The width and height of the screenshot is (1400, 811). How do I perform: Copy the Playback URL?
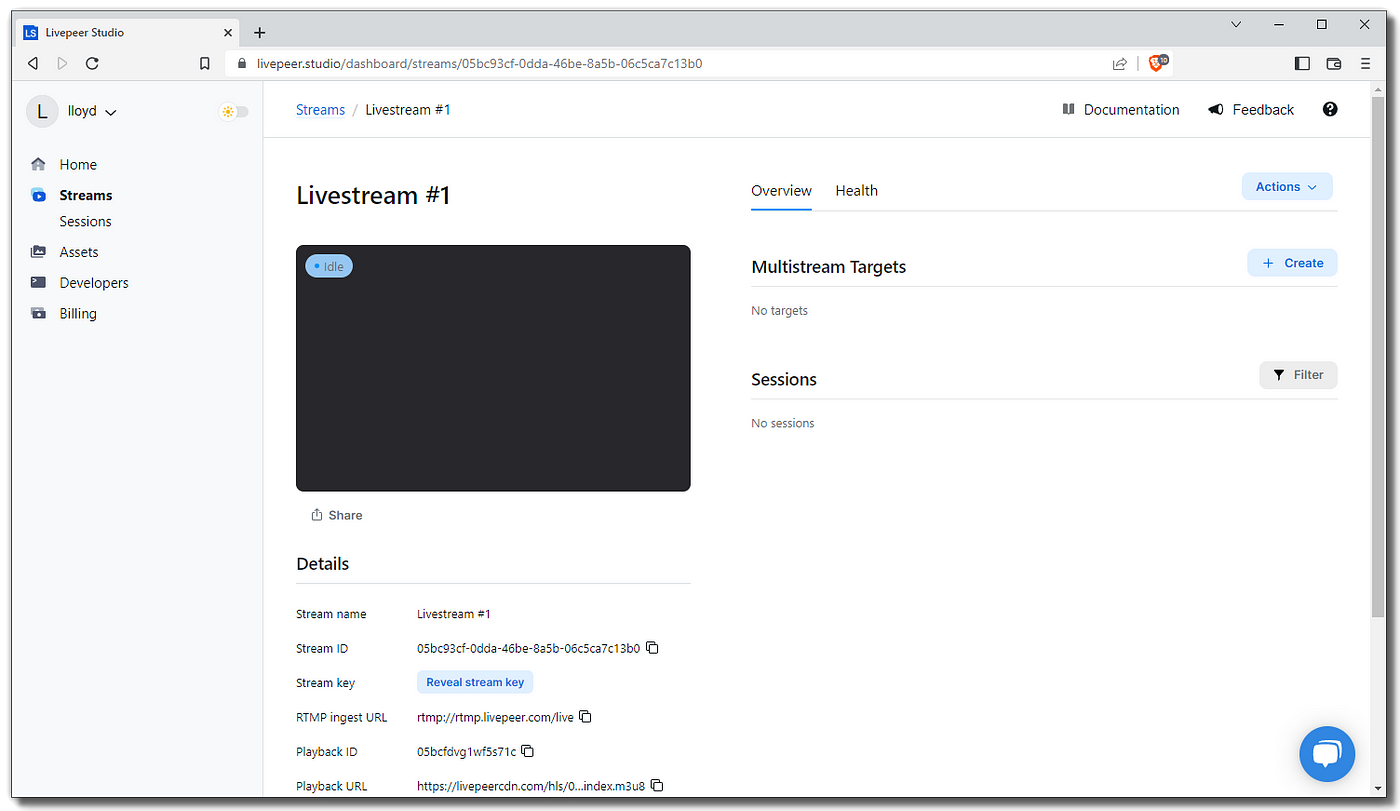(657, 786)
